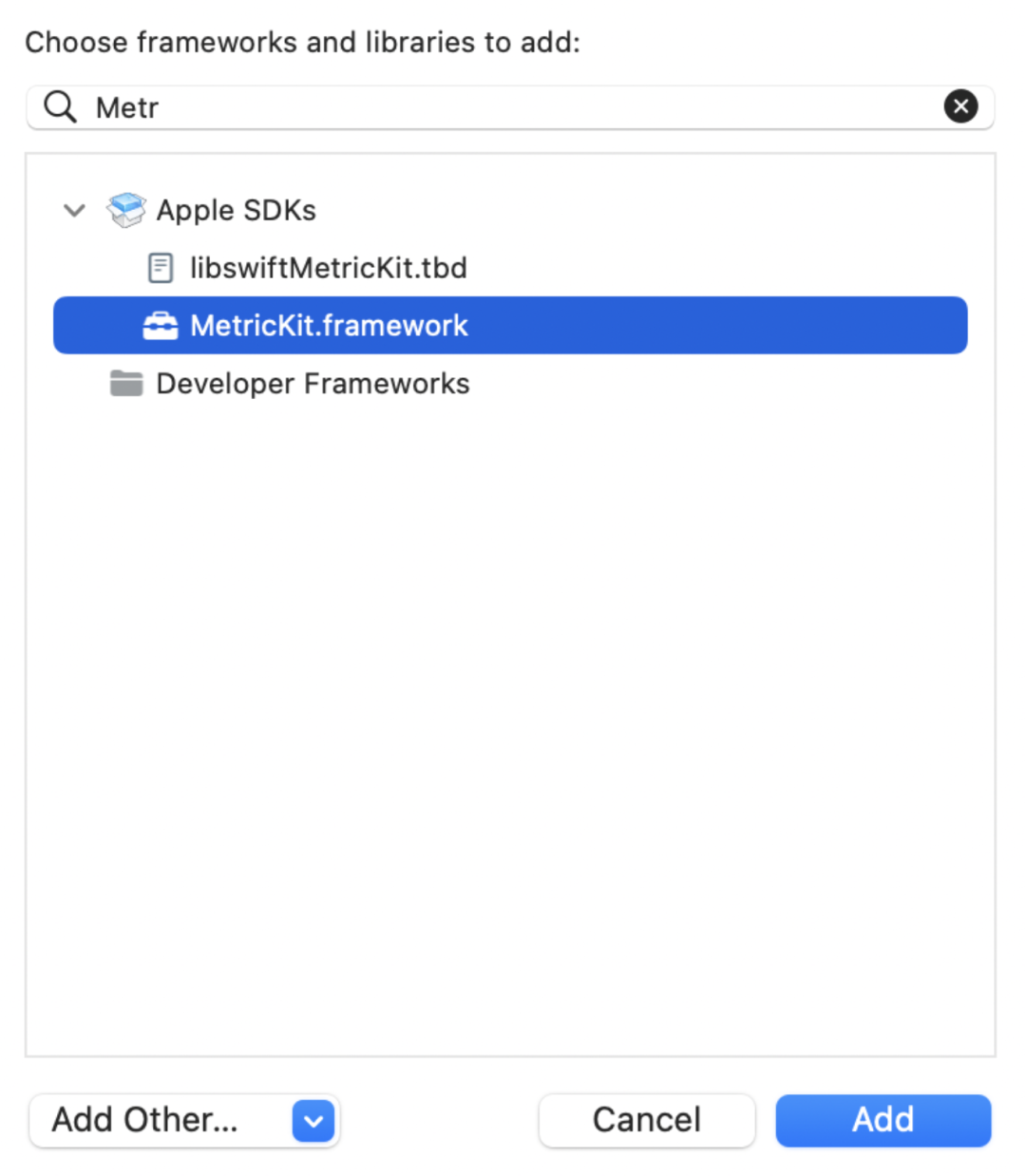Viewport: 1026px width, 1176px height.
Task: Click the Apple SDKs package icon
Action: pyautogui.click(x=126, y=210)
